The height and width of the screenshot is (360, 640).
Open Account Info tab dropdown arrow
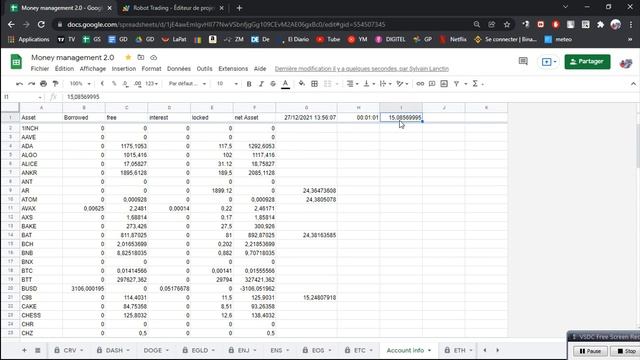[x=429, y=351]
